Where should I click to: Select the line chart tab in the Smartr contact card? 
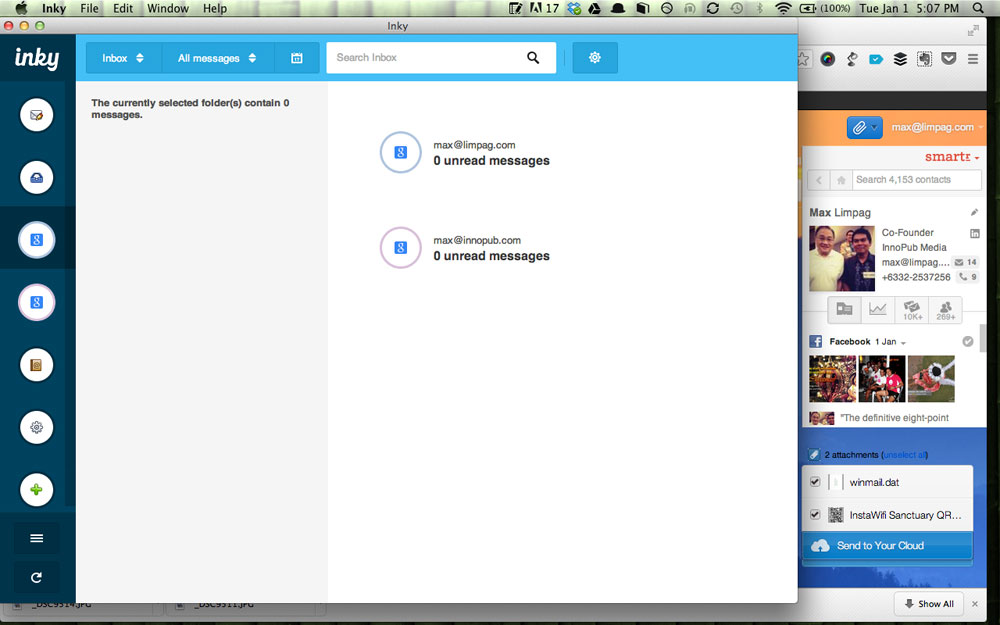pos(878,311)
